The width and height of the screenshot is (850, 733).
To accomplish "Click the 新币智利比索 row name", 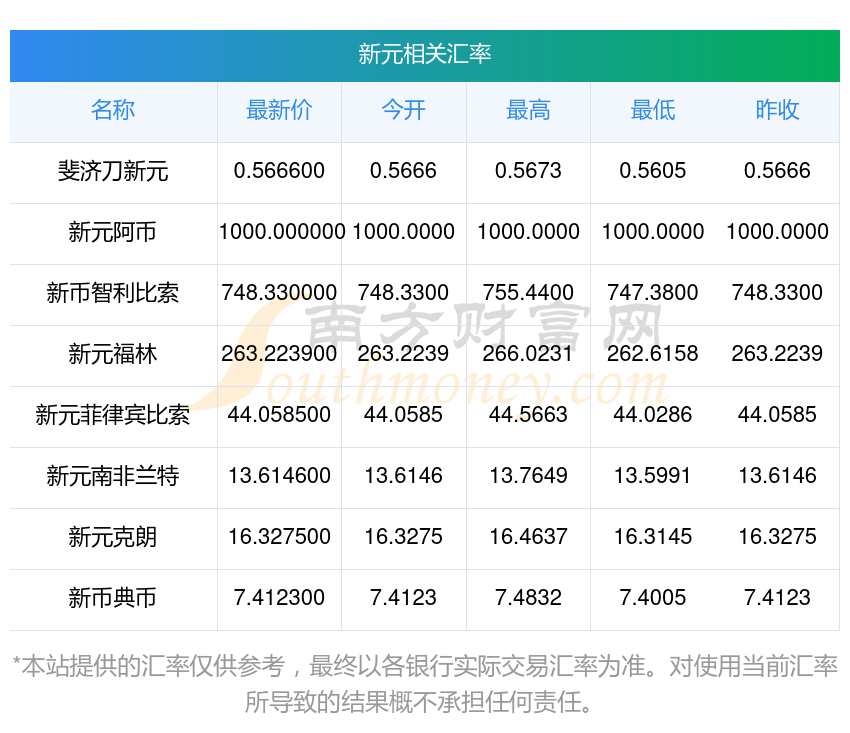I will pos(113,293).
